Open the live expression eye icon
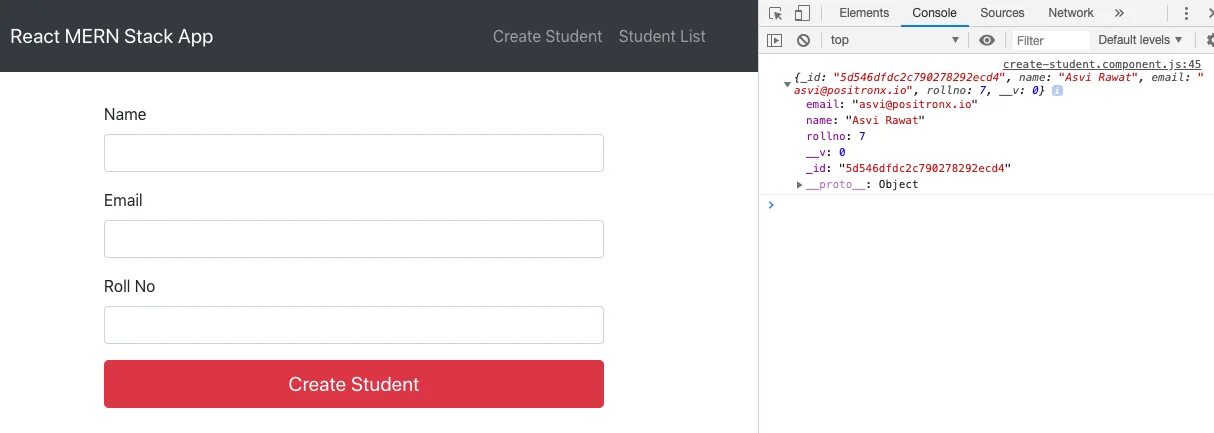This screenshot has width=1214, height=433. coord(987,40)
